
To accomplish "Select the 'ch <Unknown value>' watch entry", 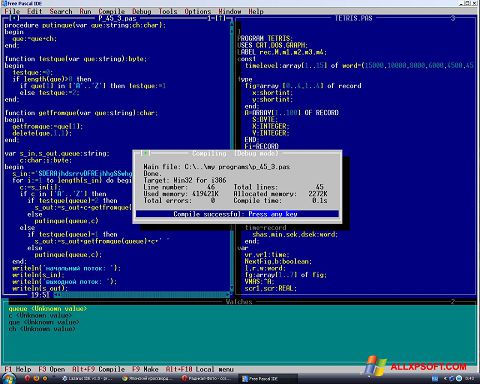I will point(42,329).
